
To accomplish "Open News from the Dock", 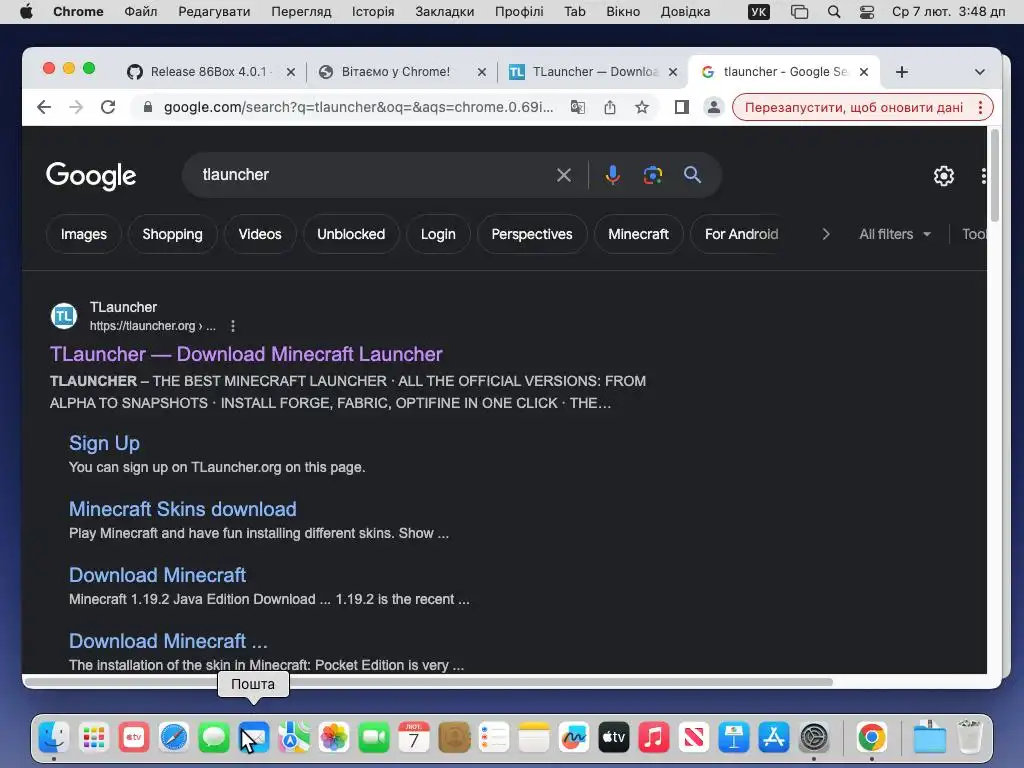I will pos(694,738).
